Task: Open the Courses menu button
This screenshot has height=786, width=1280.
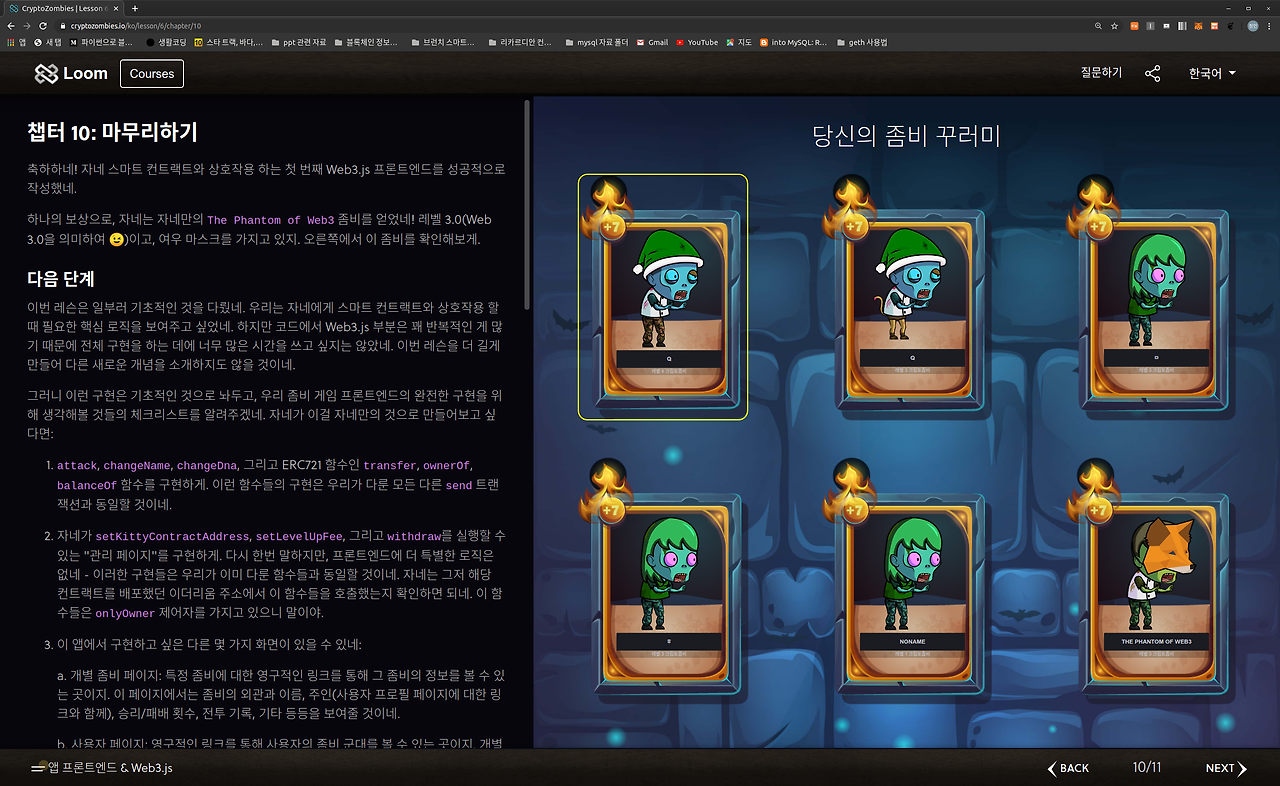Action: [x=152, y=73]
